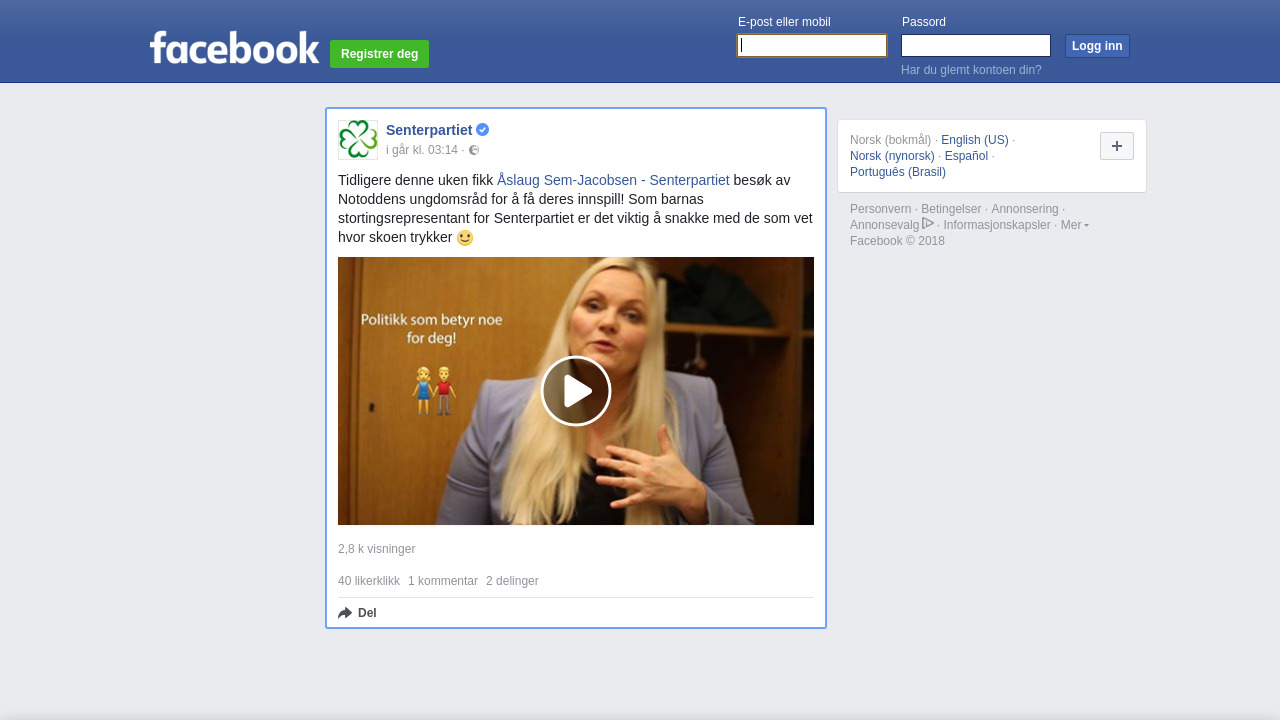Focus the E-post eller mobil field
1280x720 pixels.
[812, 46]
